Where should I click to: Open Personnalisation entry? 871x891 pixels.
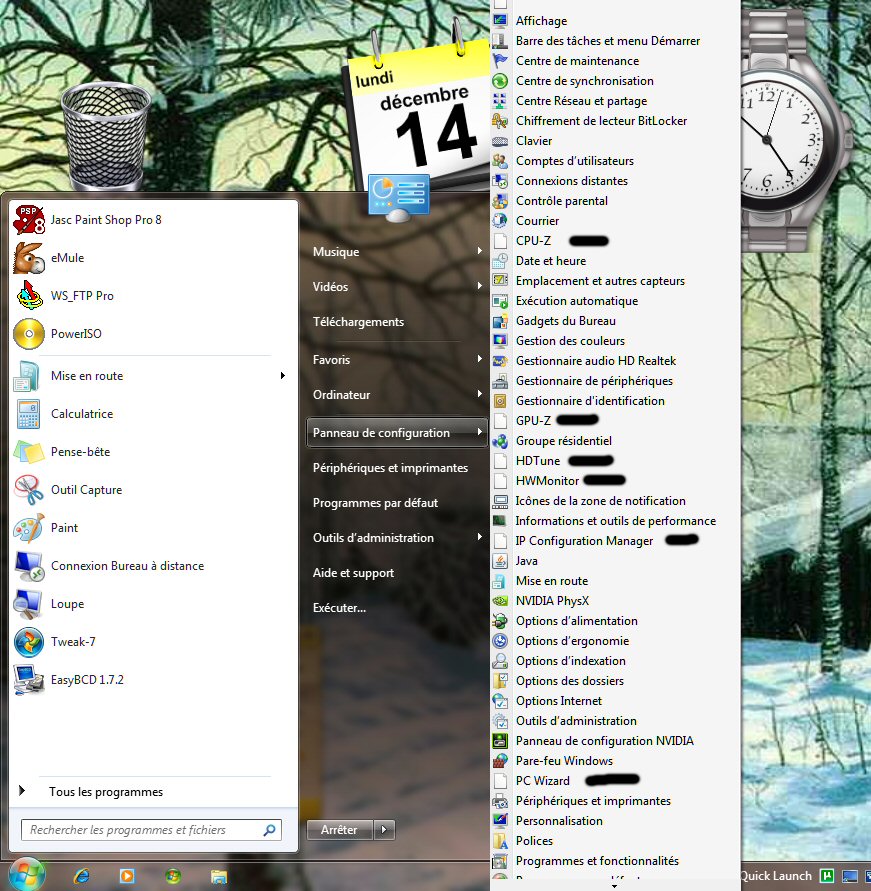(559, 821)
